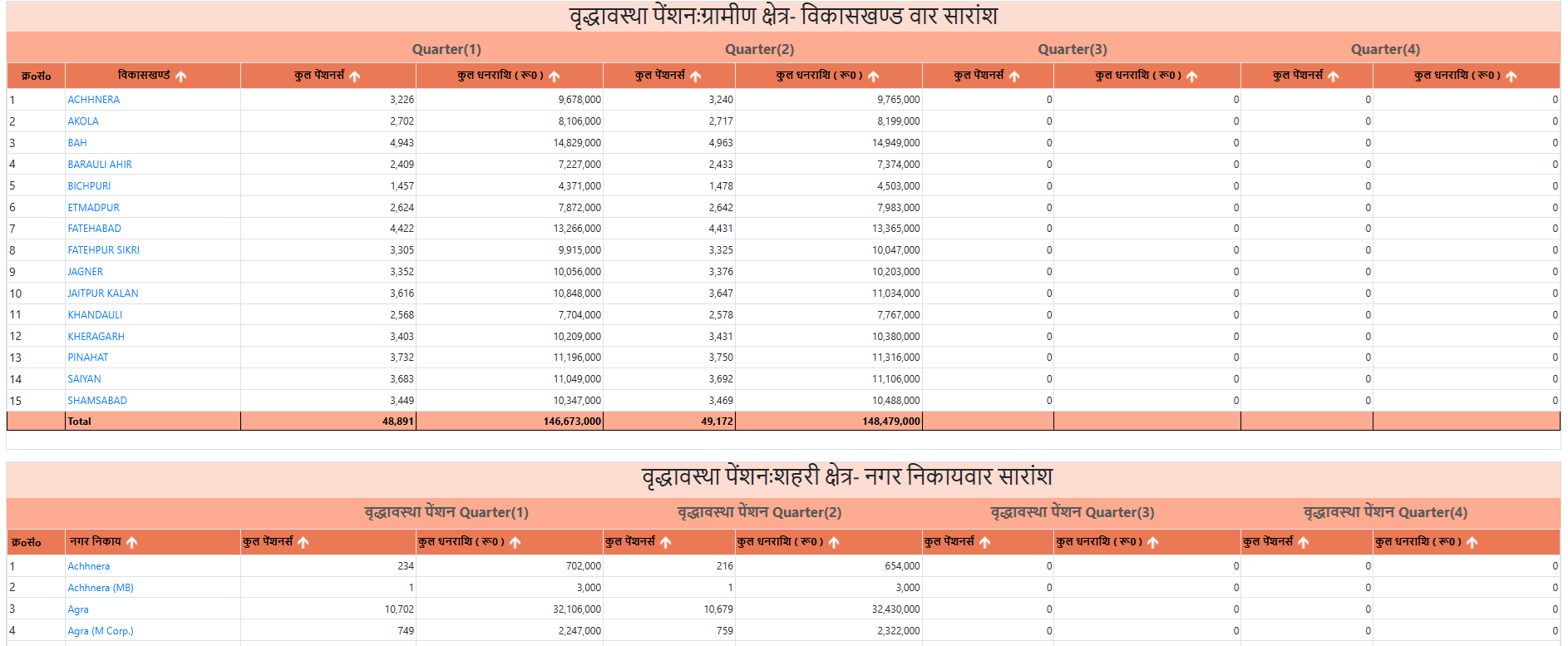This screenshot has height=646, width=1568.
Task: Select the Total Quarter(2) pensioners 49,172
Action: pos(717,422)
